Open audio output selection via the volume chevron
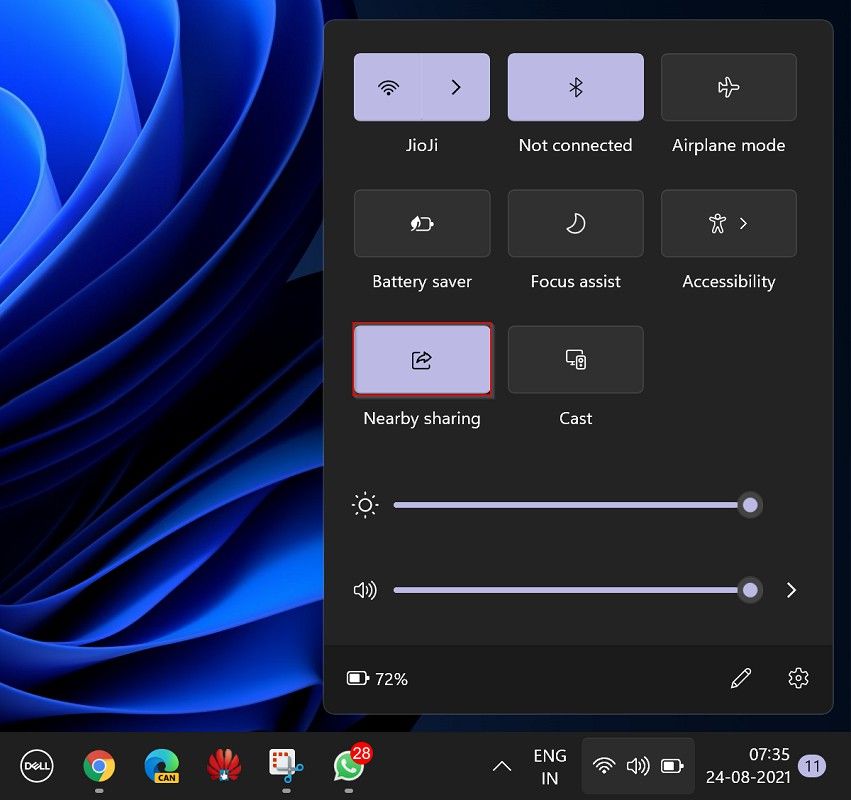The image size is (851, 800). coord(791,590)
